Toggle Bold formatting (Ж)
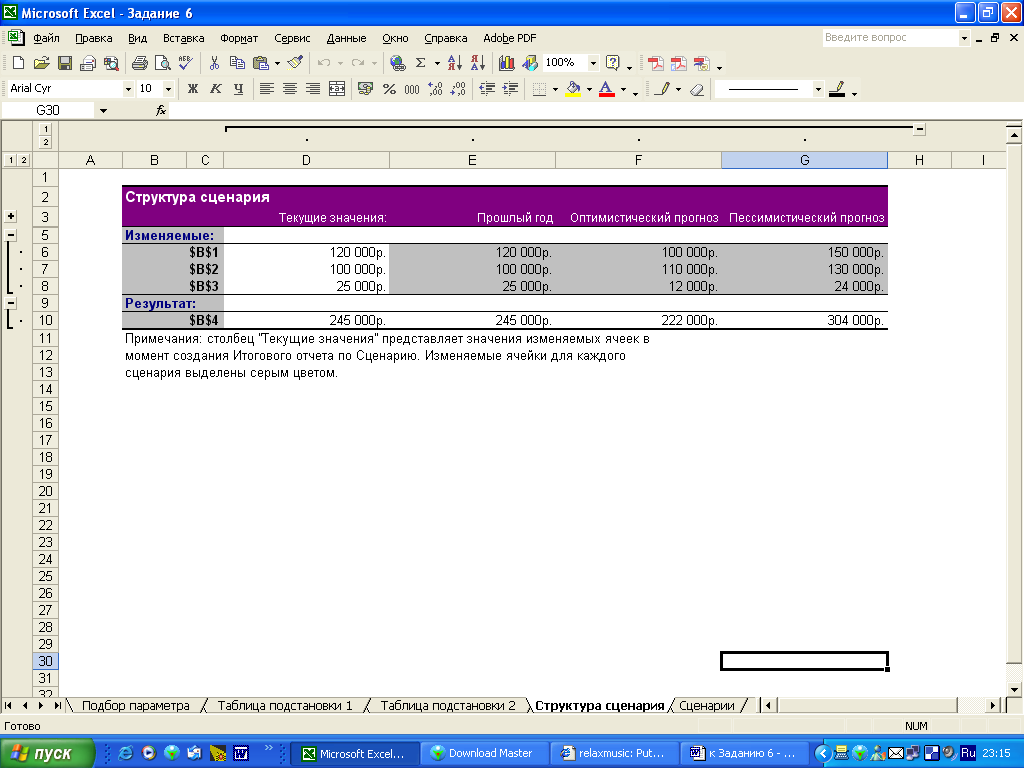Screen dimensions: 1024x768 pos(193,89)
